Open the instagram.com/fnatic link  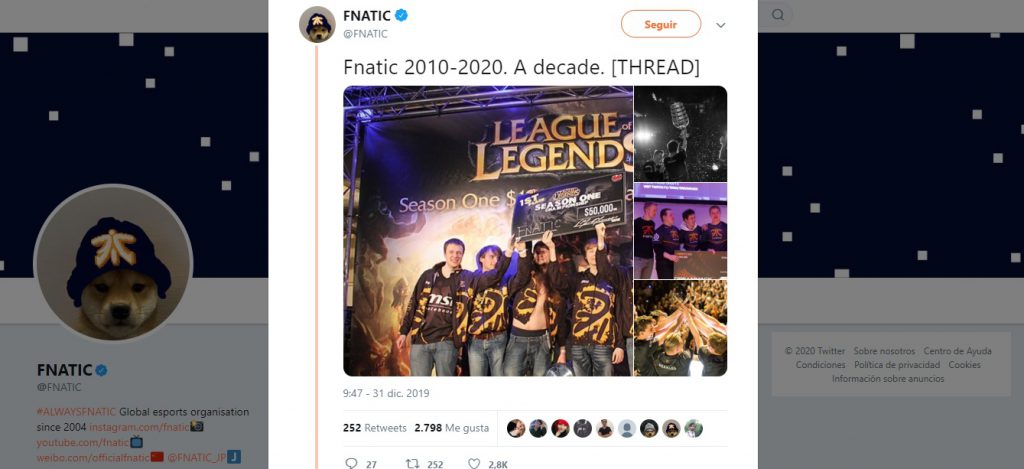[139, 427]
